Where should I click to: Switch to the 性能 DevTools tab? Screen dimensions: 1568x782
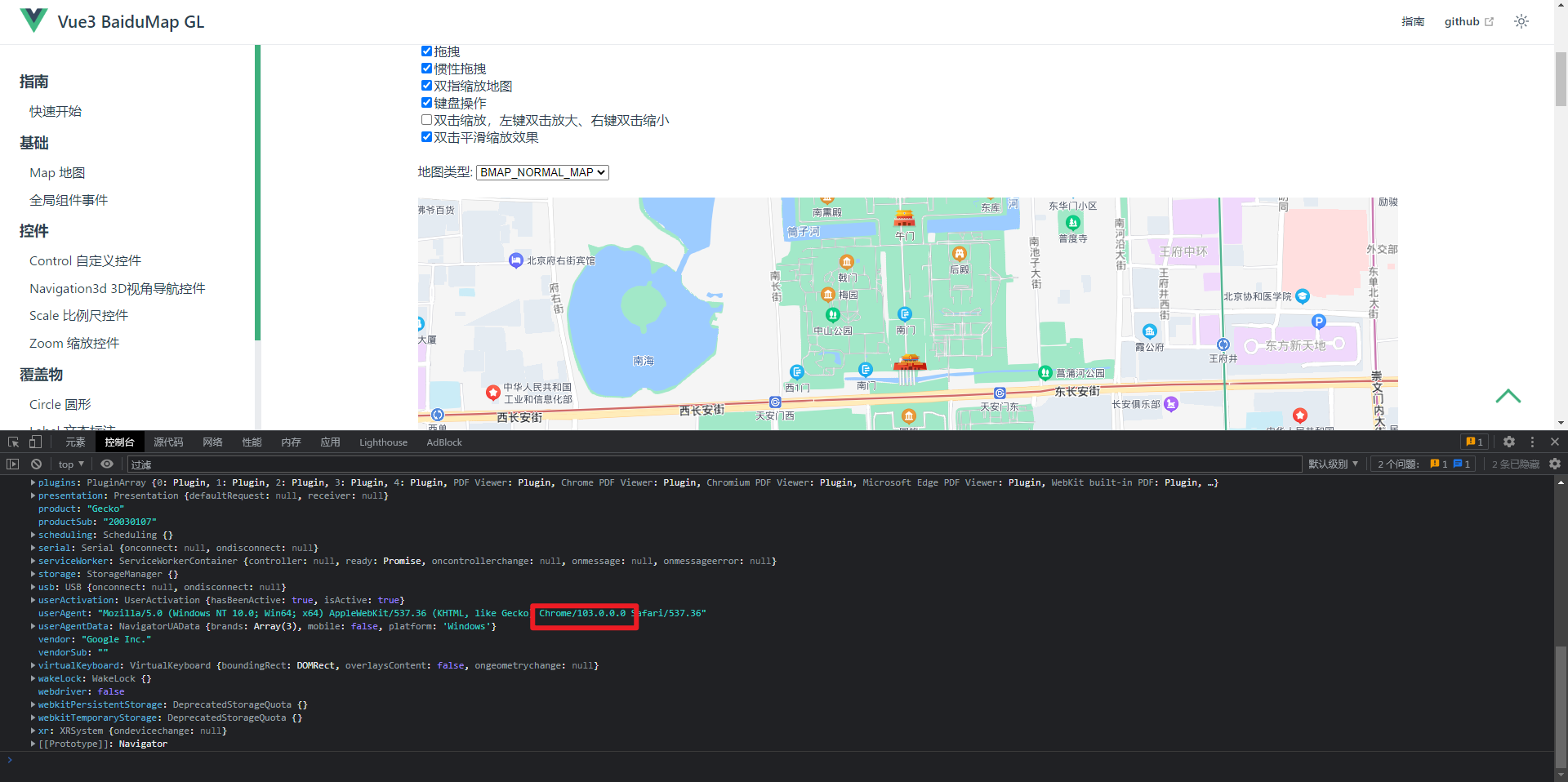(252, 442)
